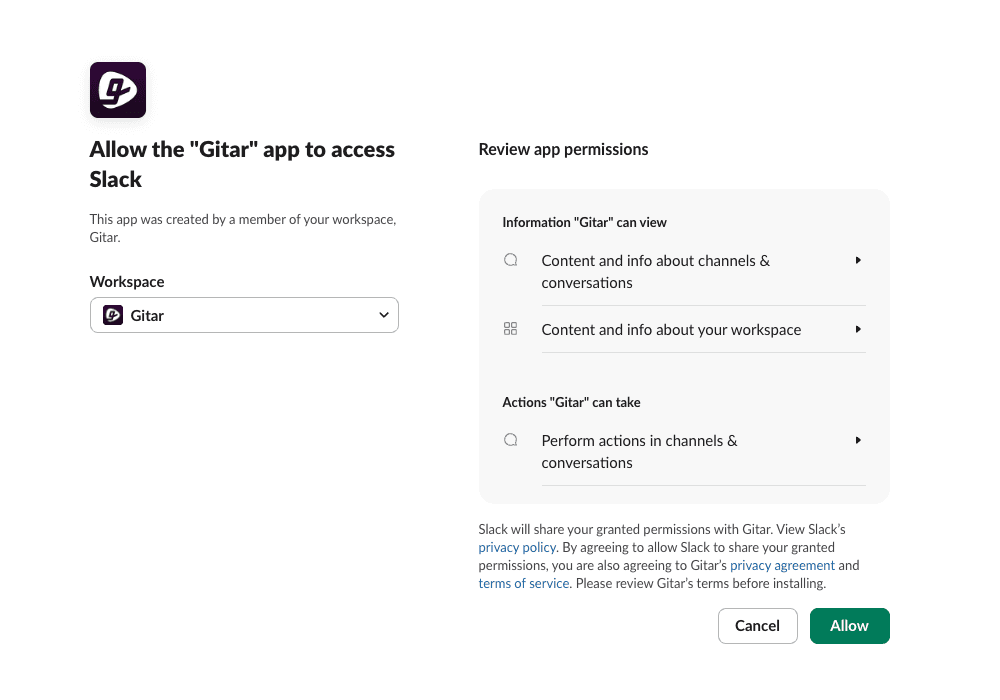1000x700 pixels.
Task: Click the workspace content permission row
Action: [671, 328]
